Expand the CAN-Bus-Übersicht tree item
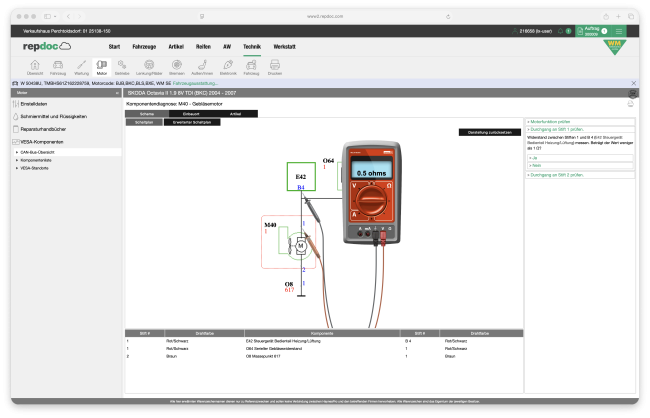650x418 pixels. 37,152
